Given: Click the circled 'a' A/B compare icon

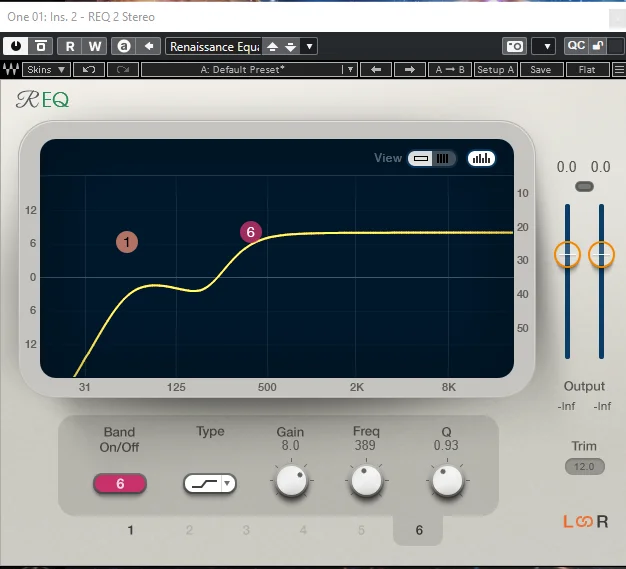Looking at the screenshot, I should click(x=124, y=46).
